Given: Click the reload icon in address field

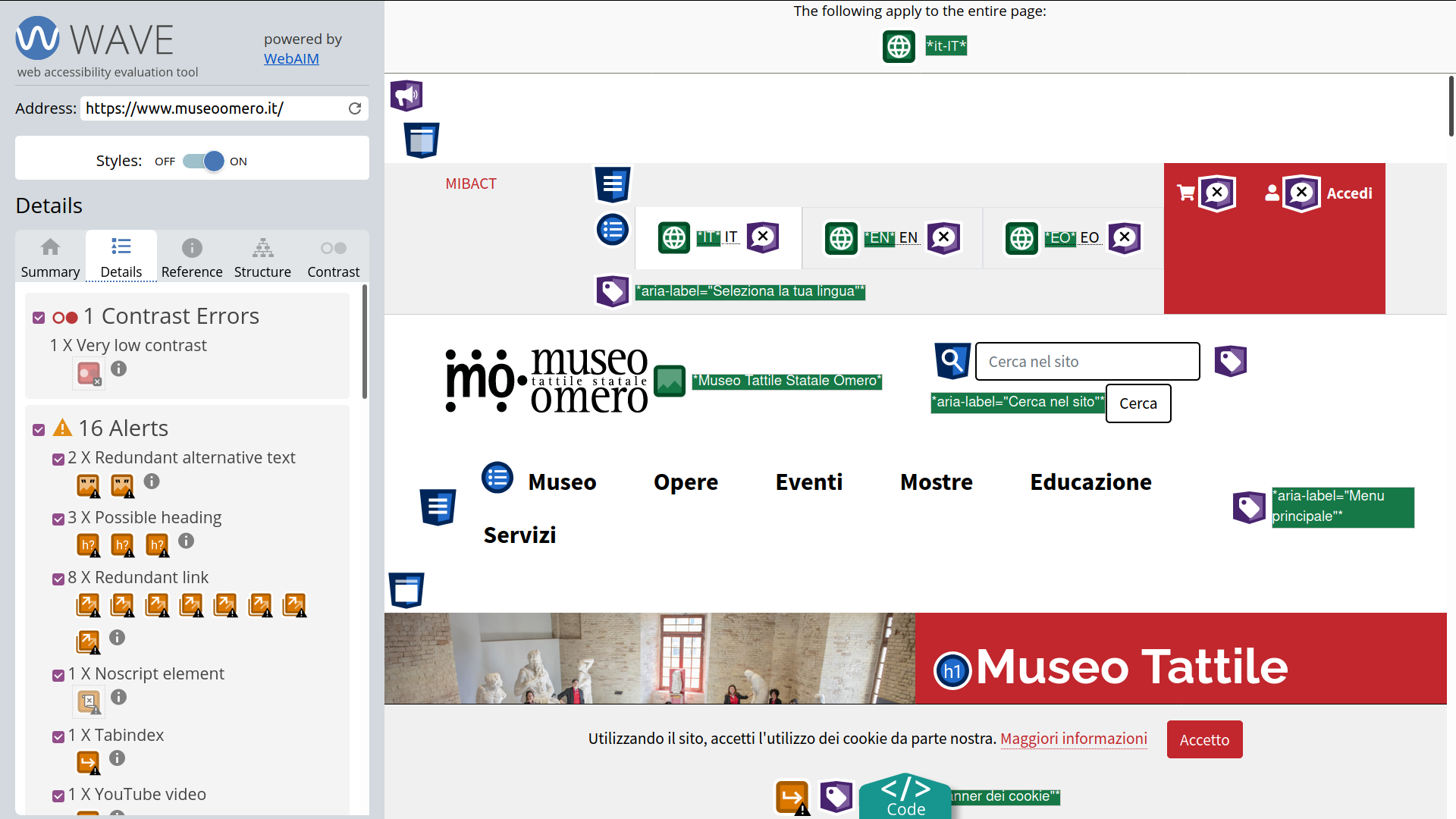Looking at the screenshot, I should coord(354,108).
